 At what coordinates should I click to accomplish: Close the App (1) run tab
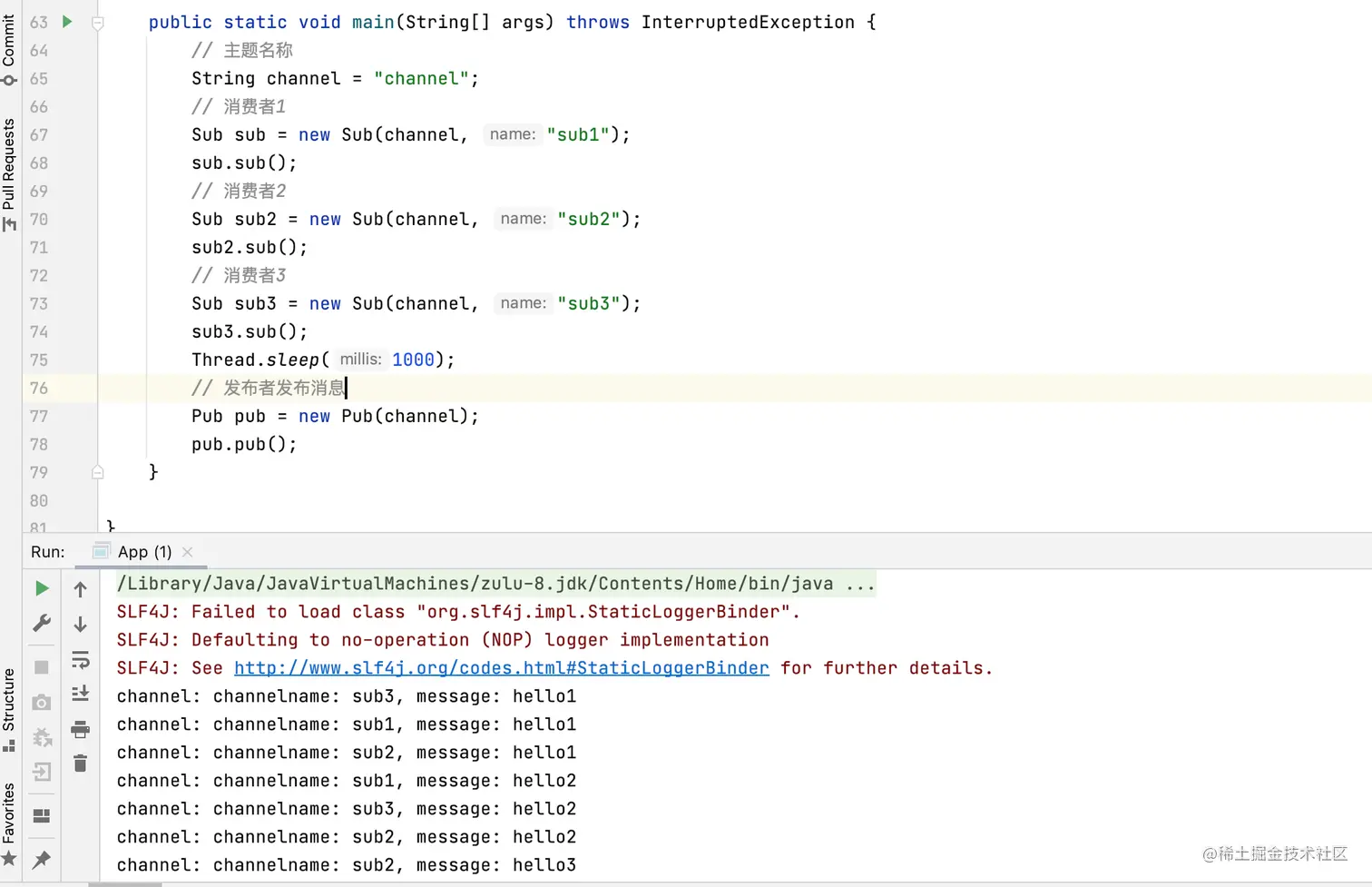point(188,552)
